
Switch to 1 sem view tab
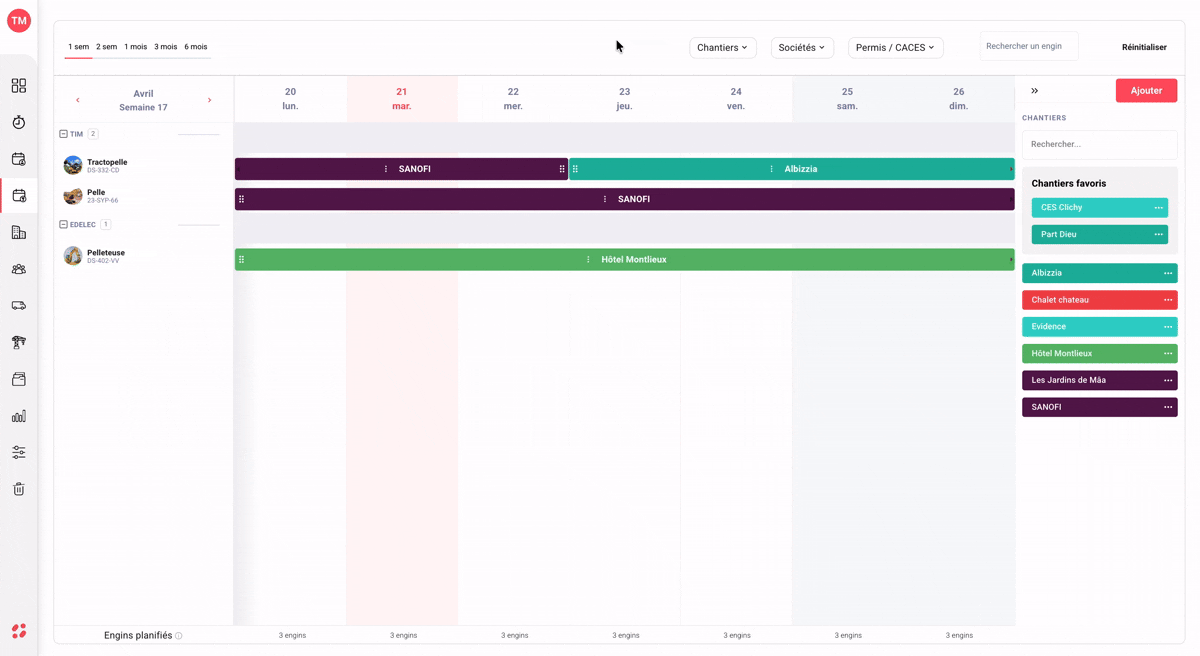click(78, 47)
